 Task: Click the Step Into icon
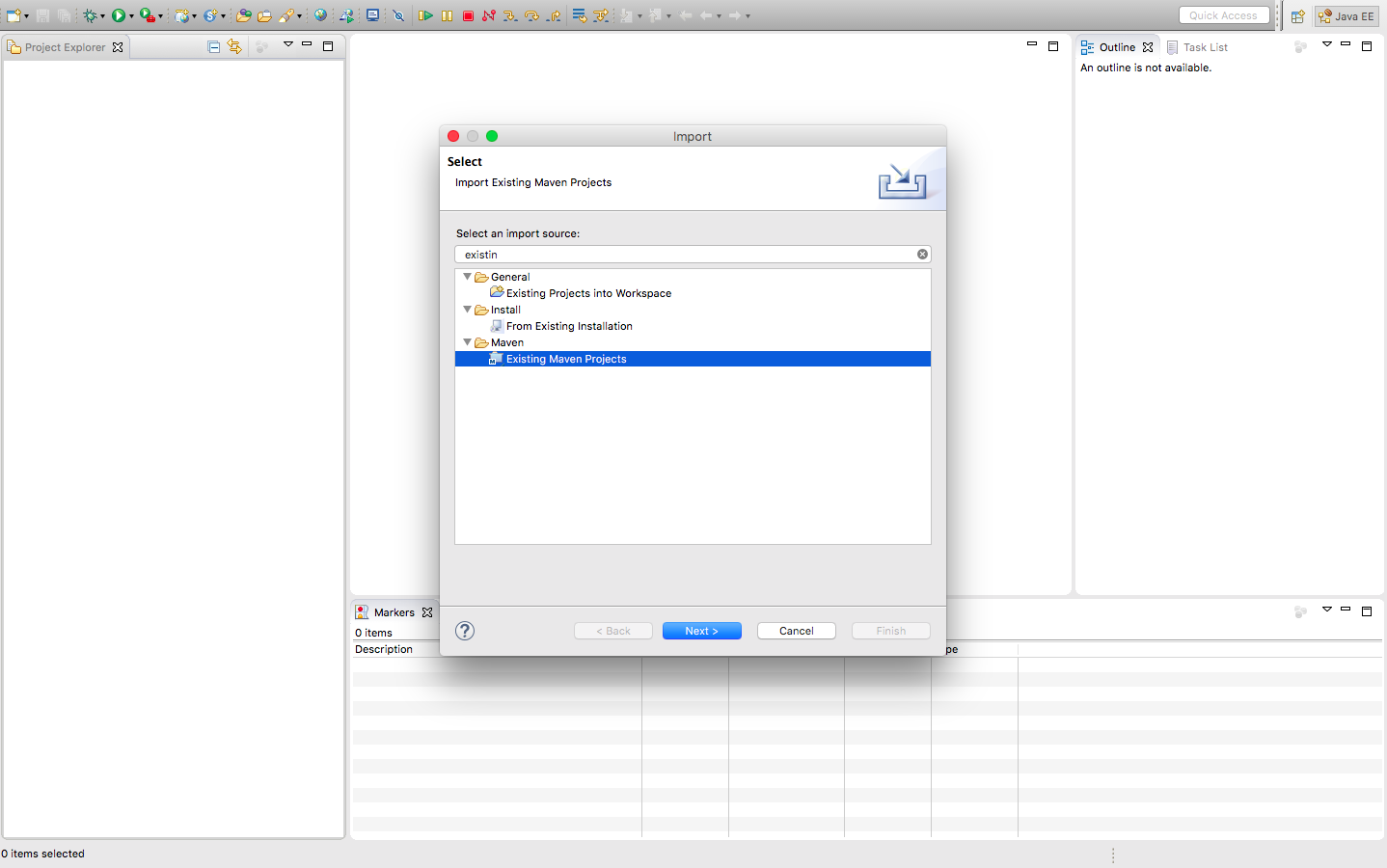(x=510, y=15)
